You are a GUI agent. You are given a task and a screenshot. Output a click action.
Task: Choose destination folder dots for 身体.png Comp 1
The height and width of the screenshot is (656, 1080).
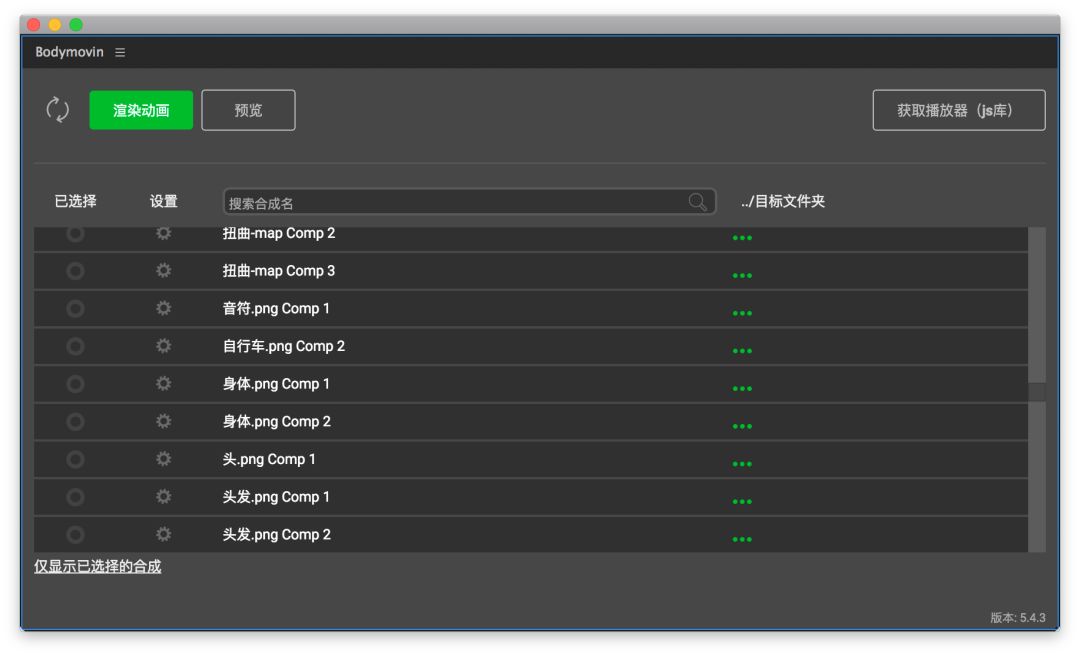[x=742, y=389]
